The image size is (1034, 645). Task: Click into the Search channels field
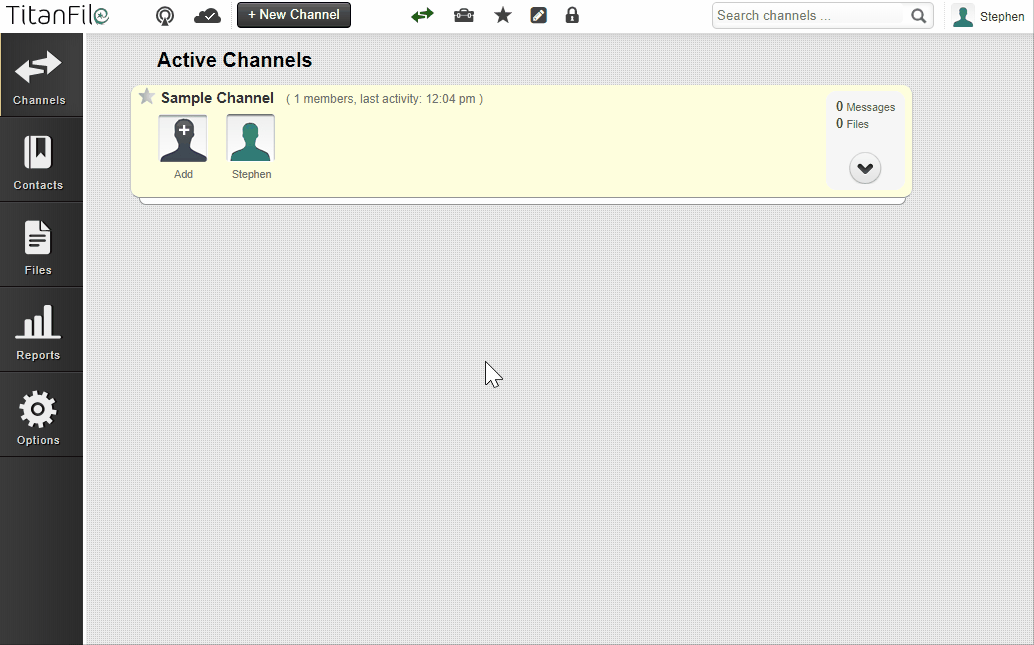point(808,16)
